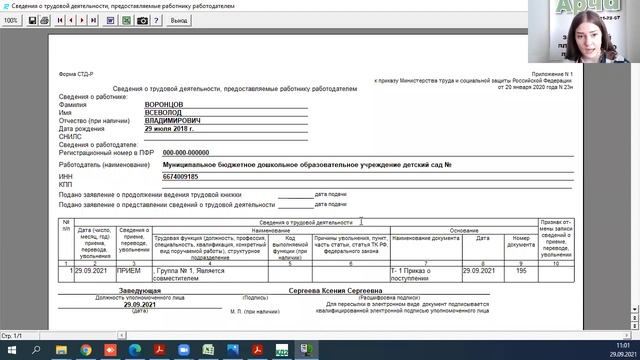The width and height of the screenshot is (640, 360).
Task: Open Zoom from the taskbar
Action: [x=184, y=350]
